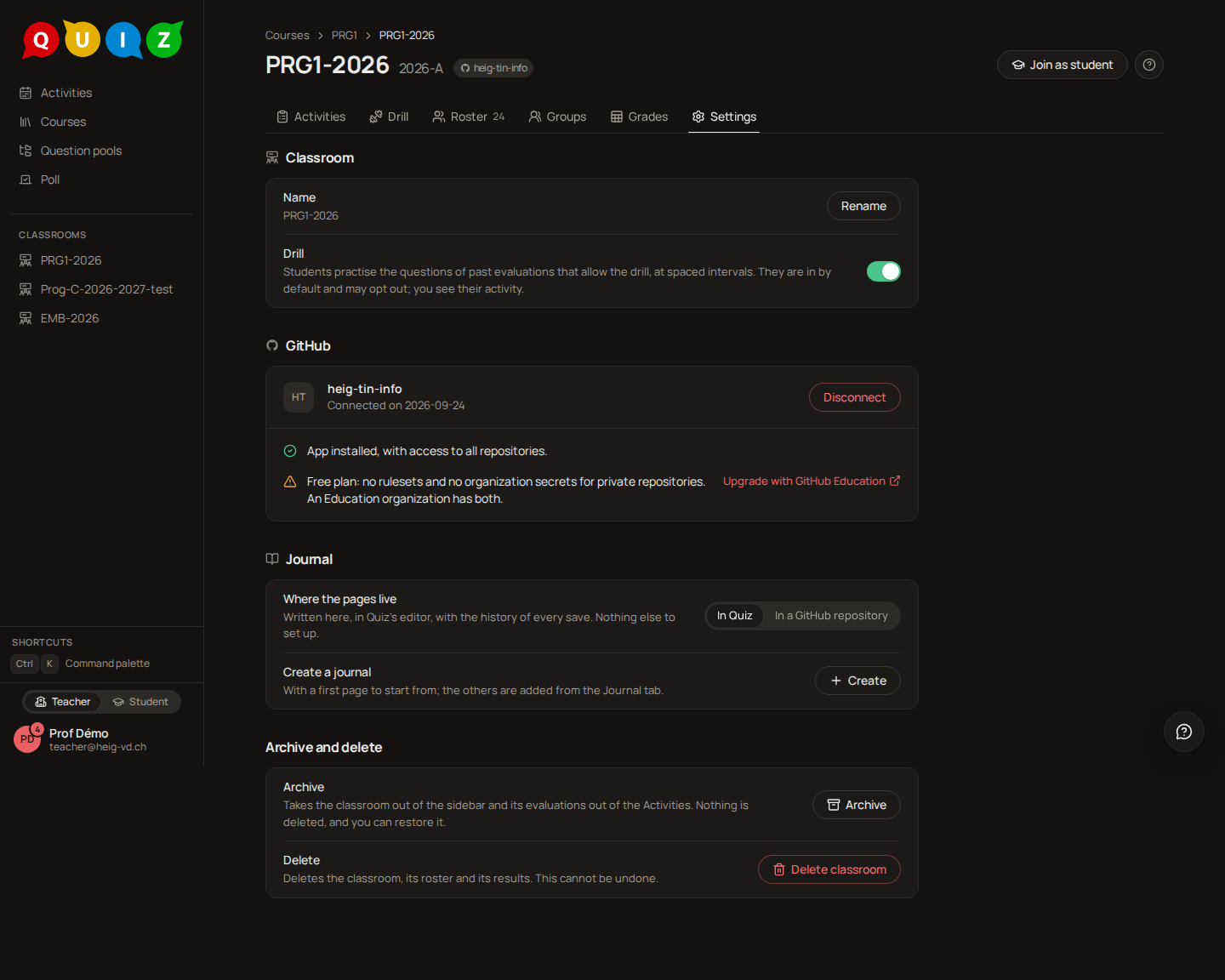
Task: Open the floating help chat bubble
Action: pyautogui.click(x=1184, y=732)
